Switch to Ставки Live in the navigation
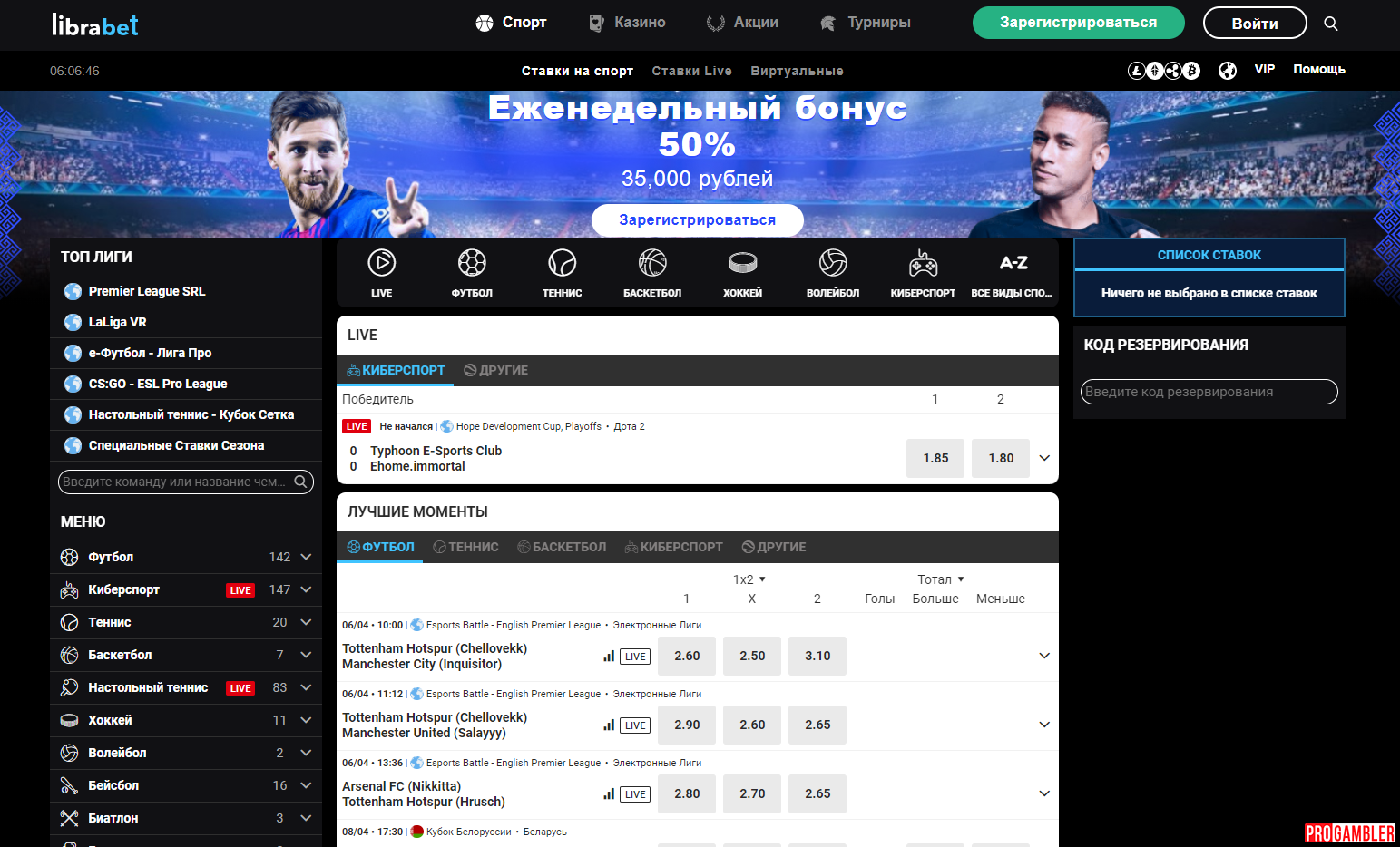The height and width of the screenshot is (847, 1400). (x=691, y=71)
